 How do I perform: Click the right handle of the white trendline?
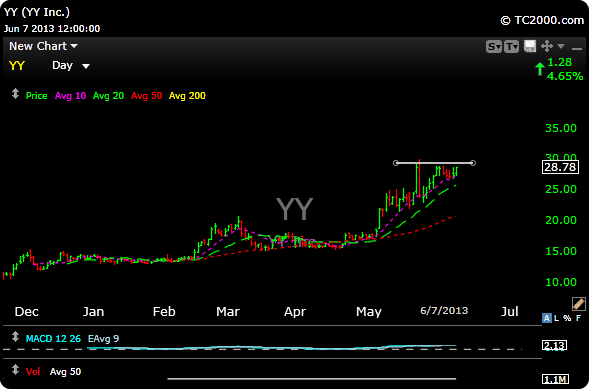[x=473, y=163]
